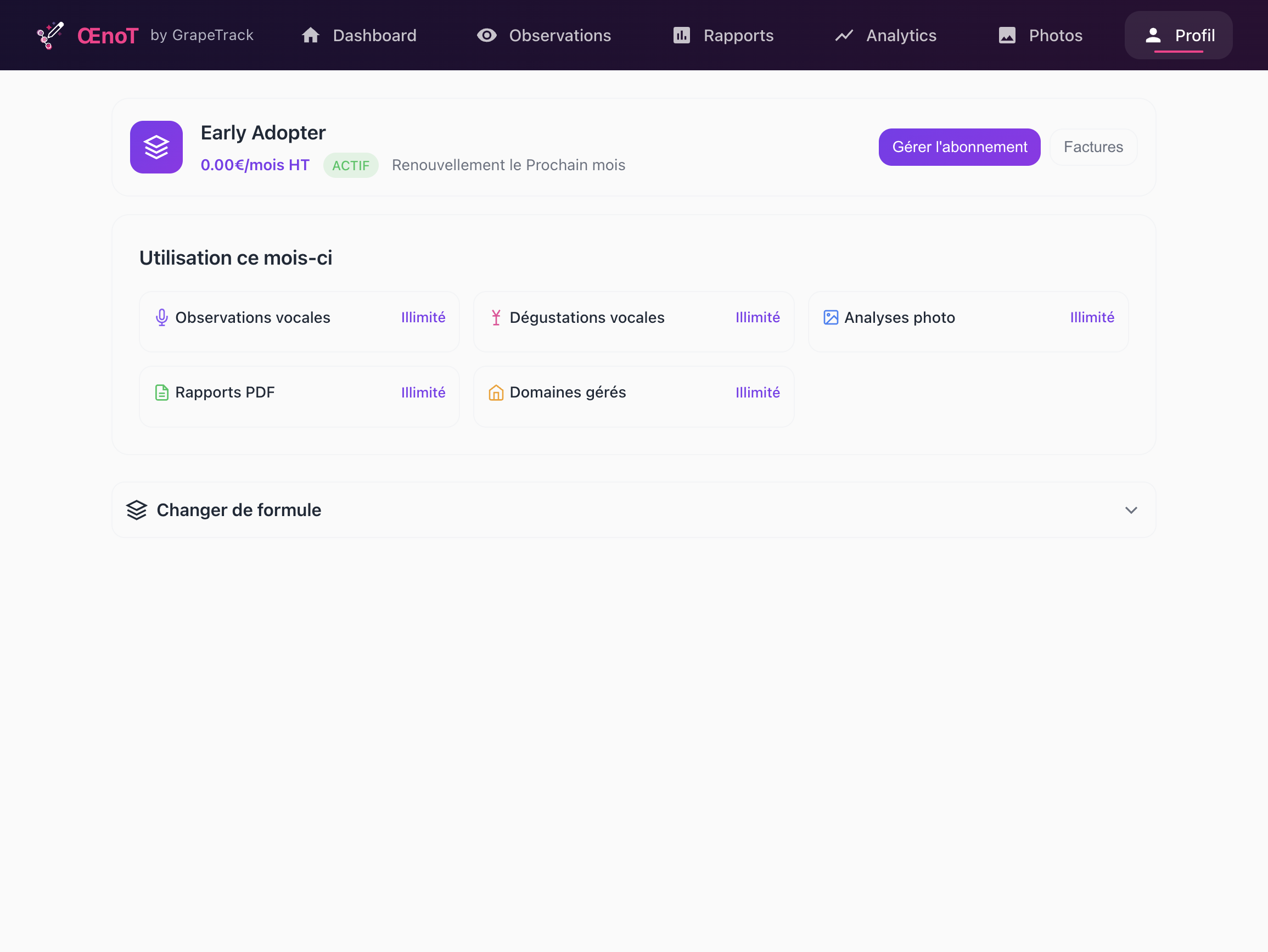The height and width of the screenshot is (952, 1268).
Task: Click the Domaines gérés label
Action: [568, 392]
